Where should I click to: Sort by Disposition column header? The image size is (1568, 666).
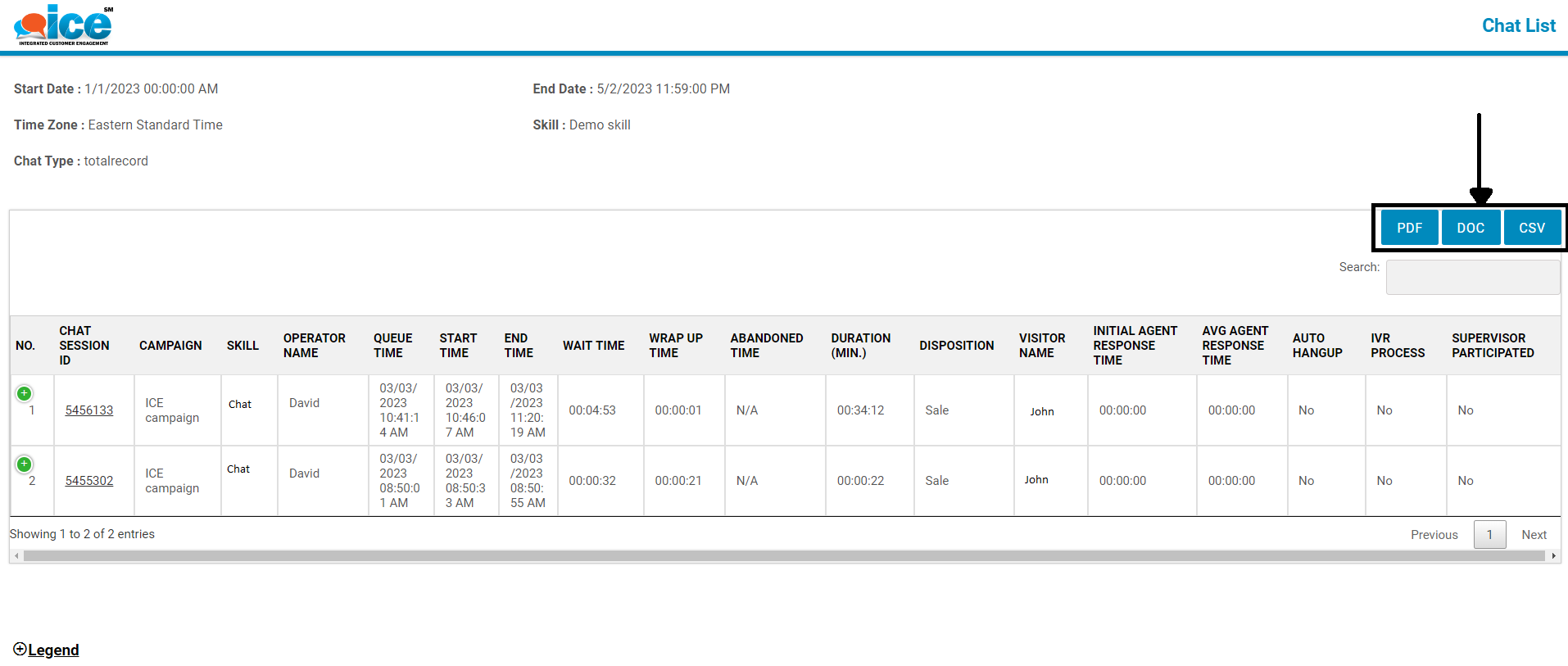(x=956, y=346)
